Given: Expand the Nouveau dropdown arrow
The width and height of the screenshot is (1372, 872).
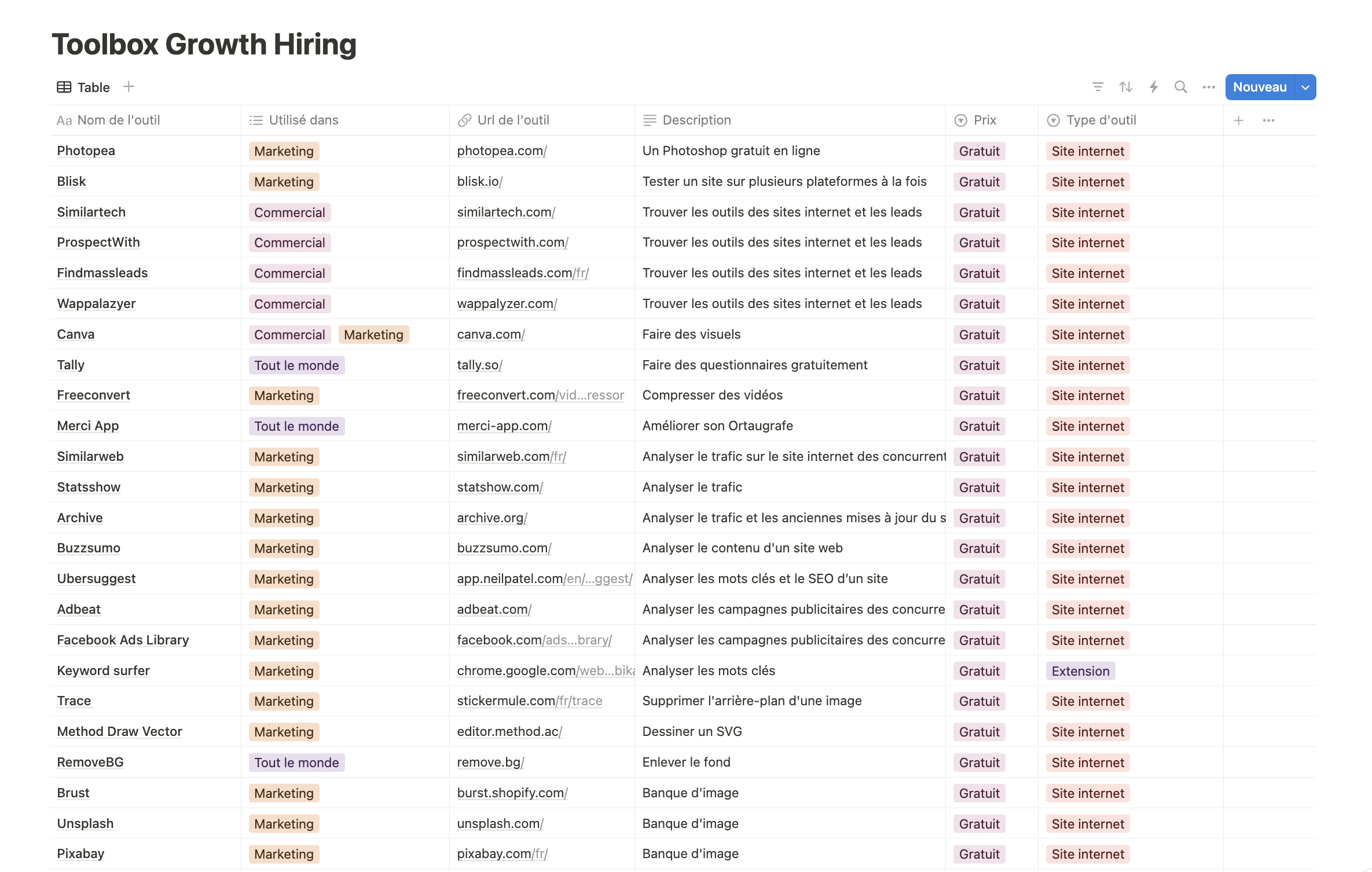Looking at the screenshot, I should [1305, 87].
